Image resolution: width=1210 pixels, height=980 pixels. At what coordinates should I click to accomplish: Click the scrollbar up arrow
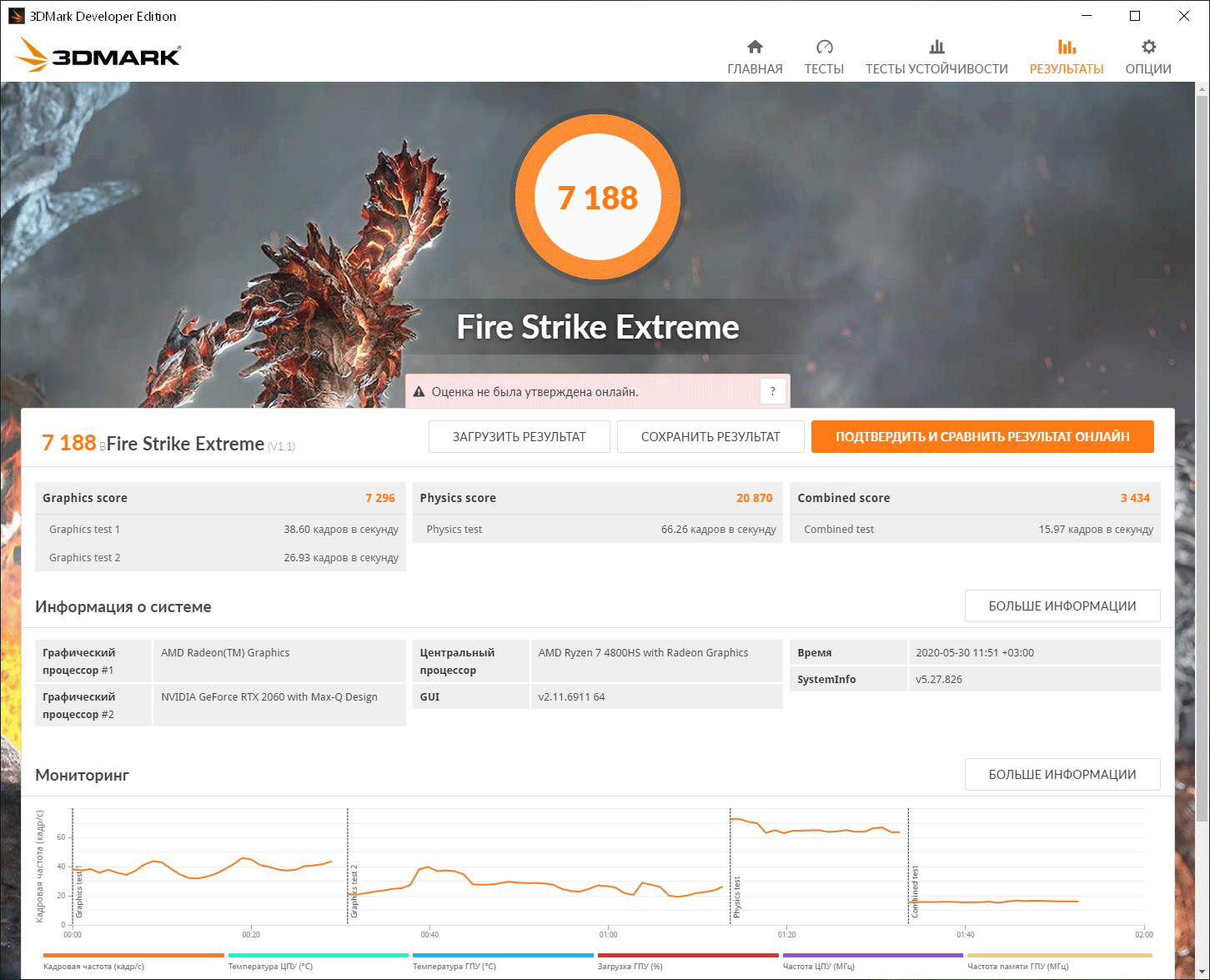pyautogui.click(x=1202, y=88)
